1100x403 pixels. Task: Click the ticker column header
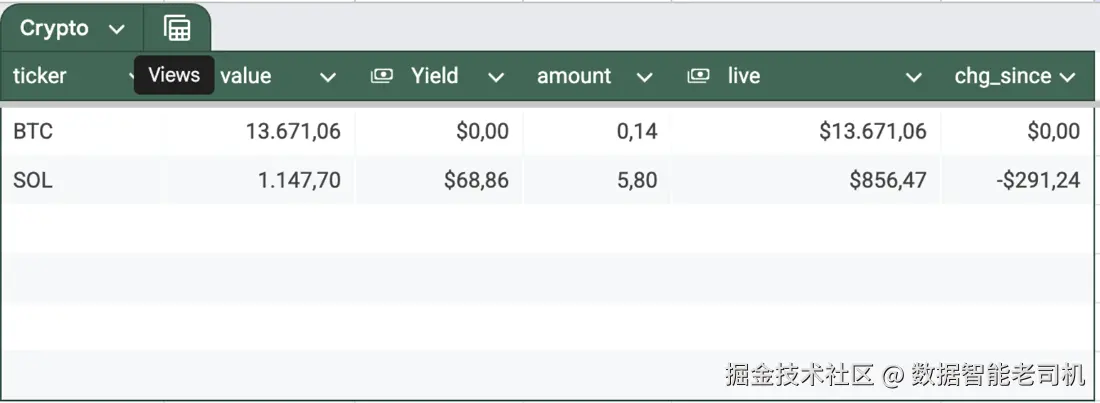(x=40, y=76)
